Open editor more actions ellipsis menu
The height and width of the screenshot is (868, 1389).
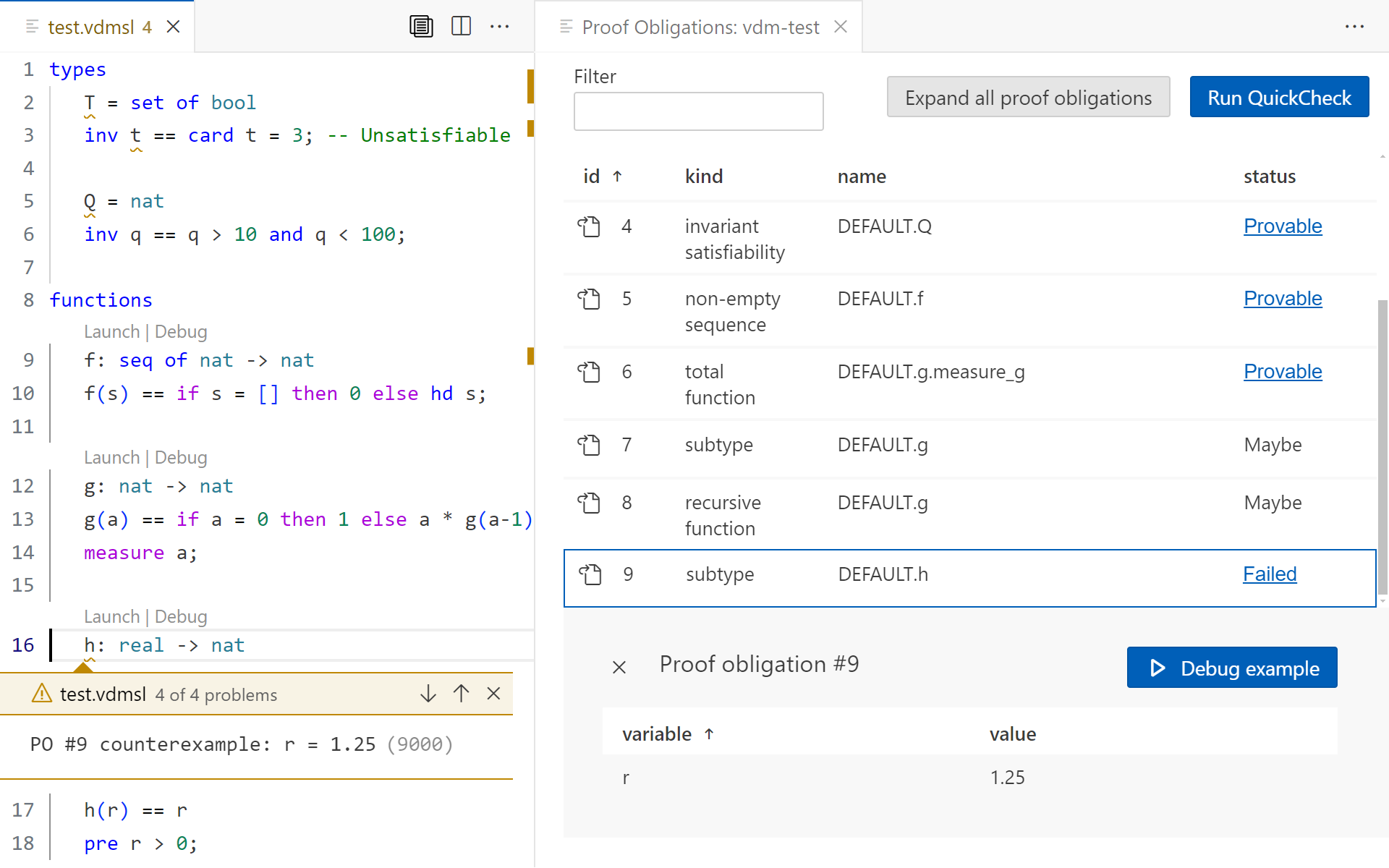pos(500,27)
